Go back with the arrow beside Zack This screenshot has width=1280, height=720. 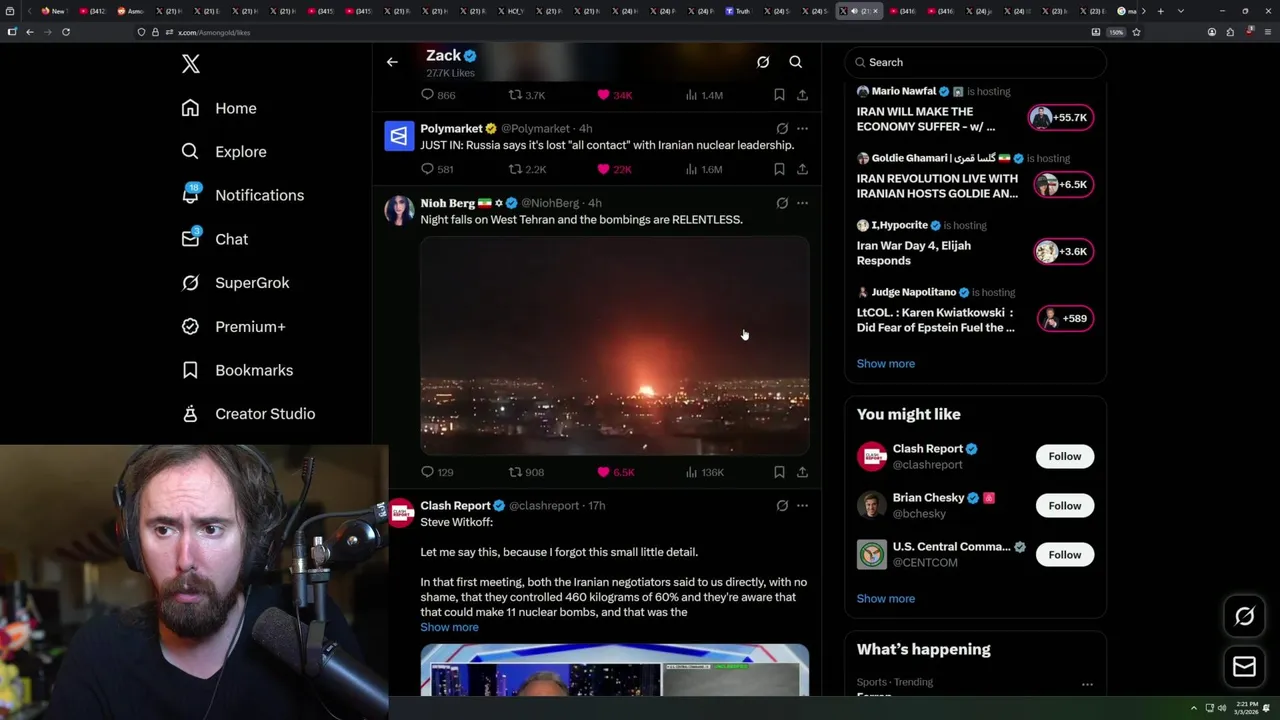click(x=392, y=62)
